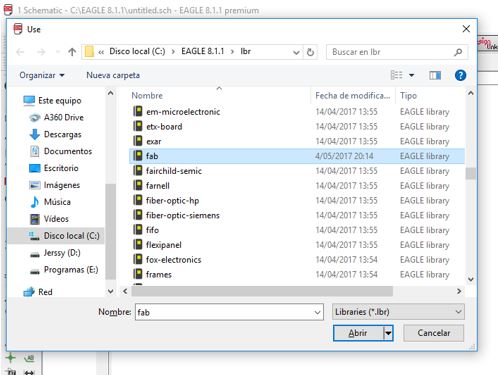Click the frames library file icon
The height and width of the screenshot is (375, 498).
138,274
